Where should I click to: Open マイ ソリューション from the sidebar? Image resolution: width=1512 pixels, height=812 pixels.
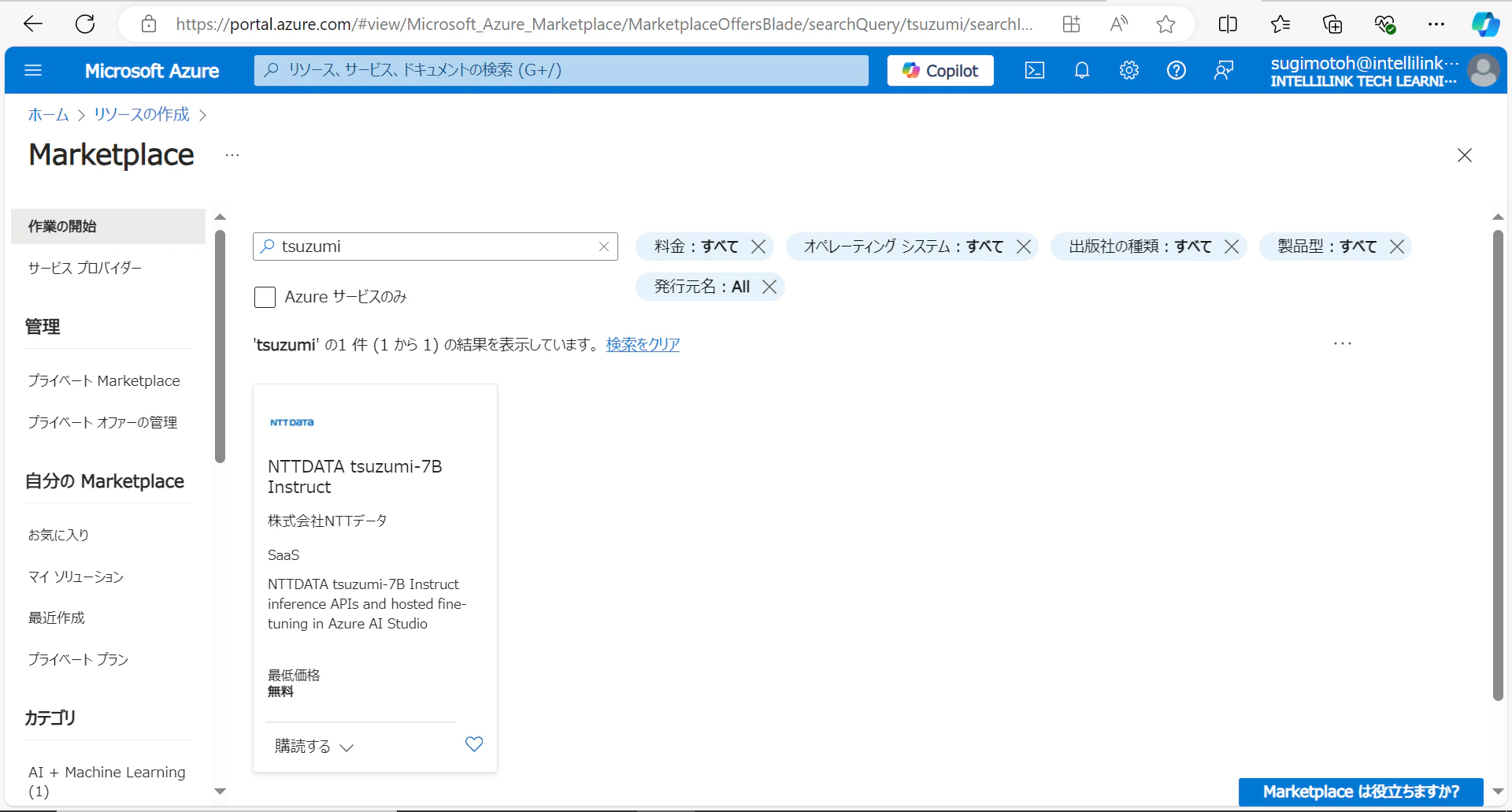click(x=76, y=577)
